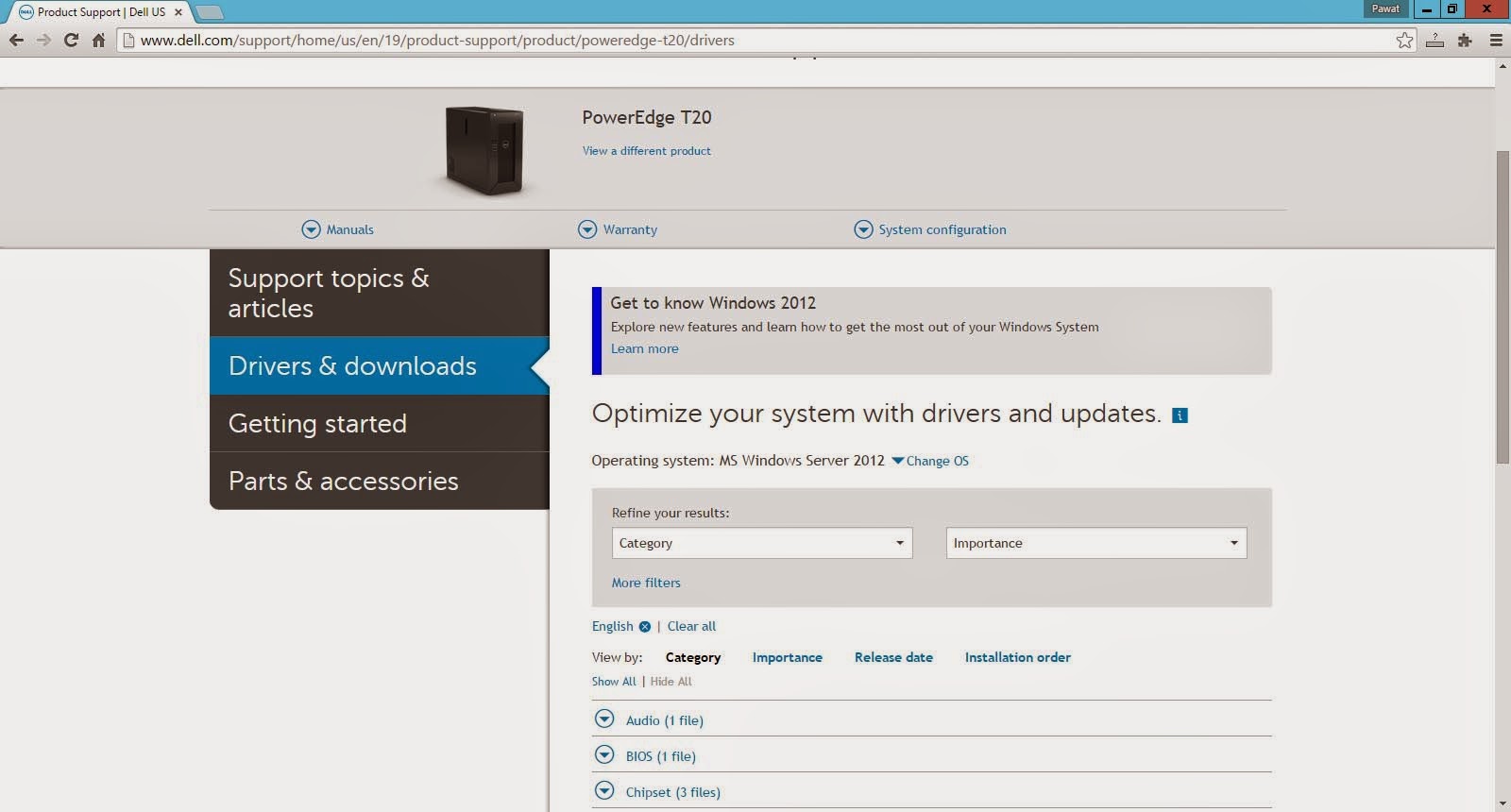
Task: Click Show All driver categories
Action: pos(614,682)
